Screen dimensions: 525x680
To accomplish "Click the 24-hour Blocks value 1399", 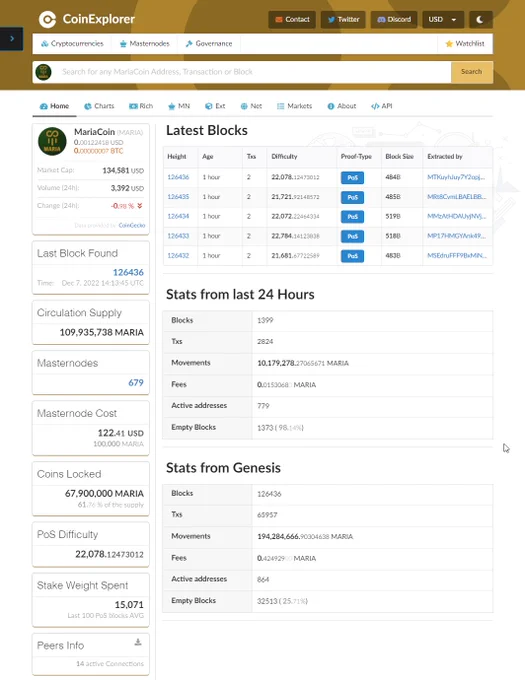I will (265, 320).
